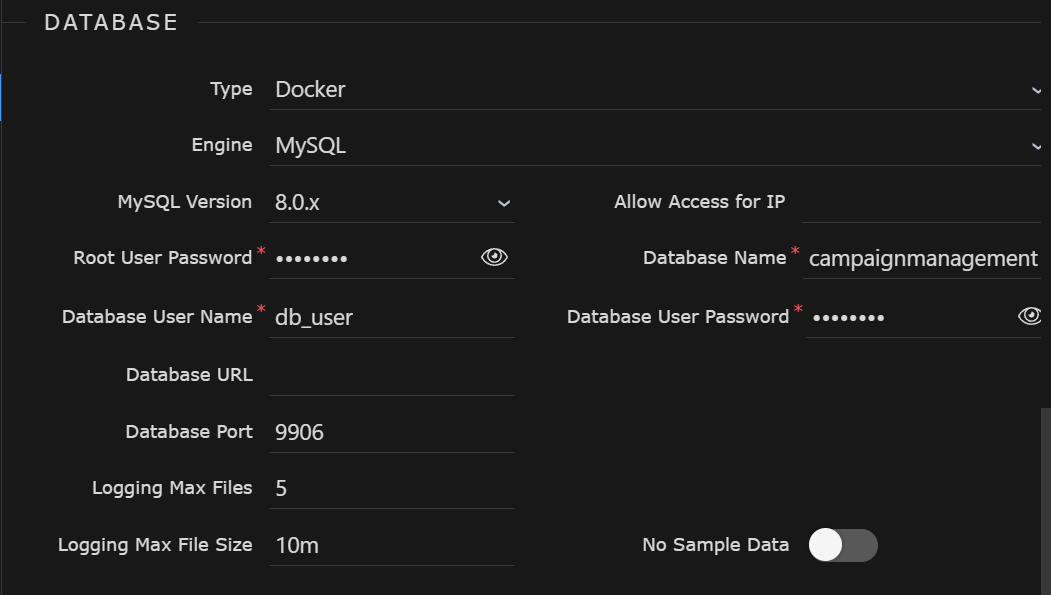Select the Logging Max Files field
The image size is (1051, 595).
pos(390,488)
